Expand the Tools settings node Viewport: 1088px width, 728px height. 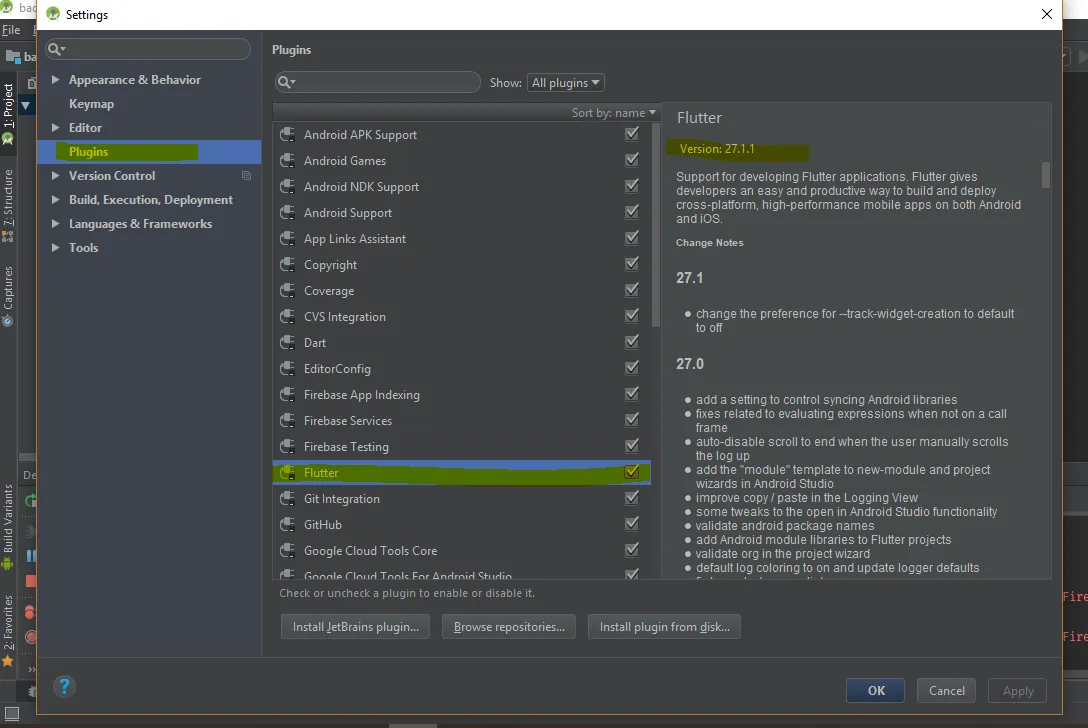(x=55, y=248)
